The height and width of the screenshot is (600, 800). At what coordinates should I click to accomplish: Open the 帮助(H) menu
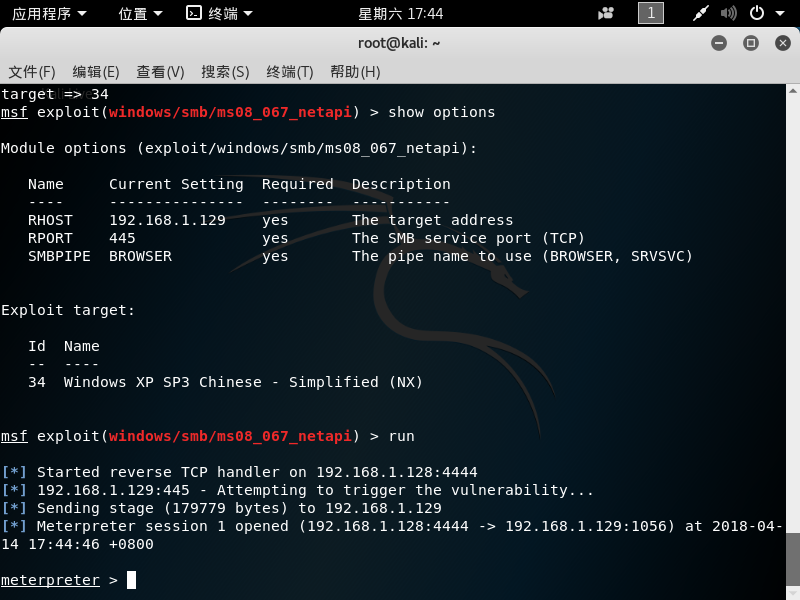pyautogui.click(x=355, y=72)
